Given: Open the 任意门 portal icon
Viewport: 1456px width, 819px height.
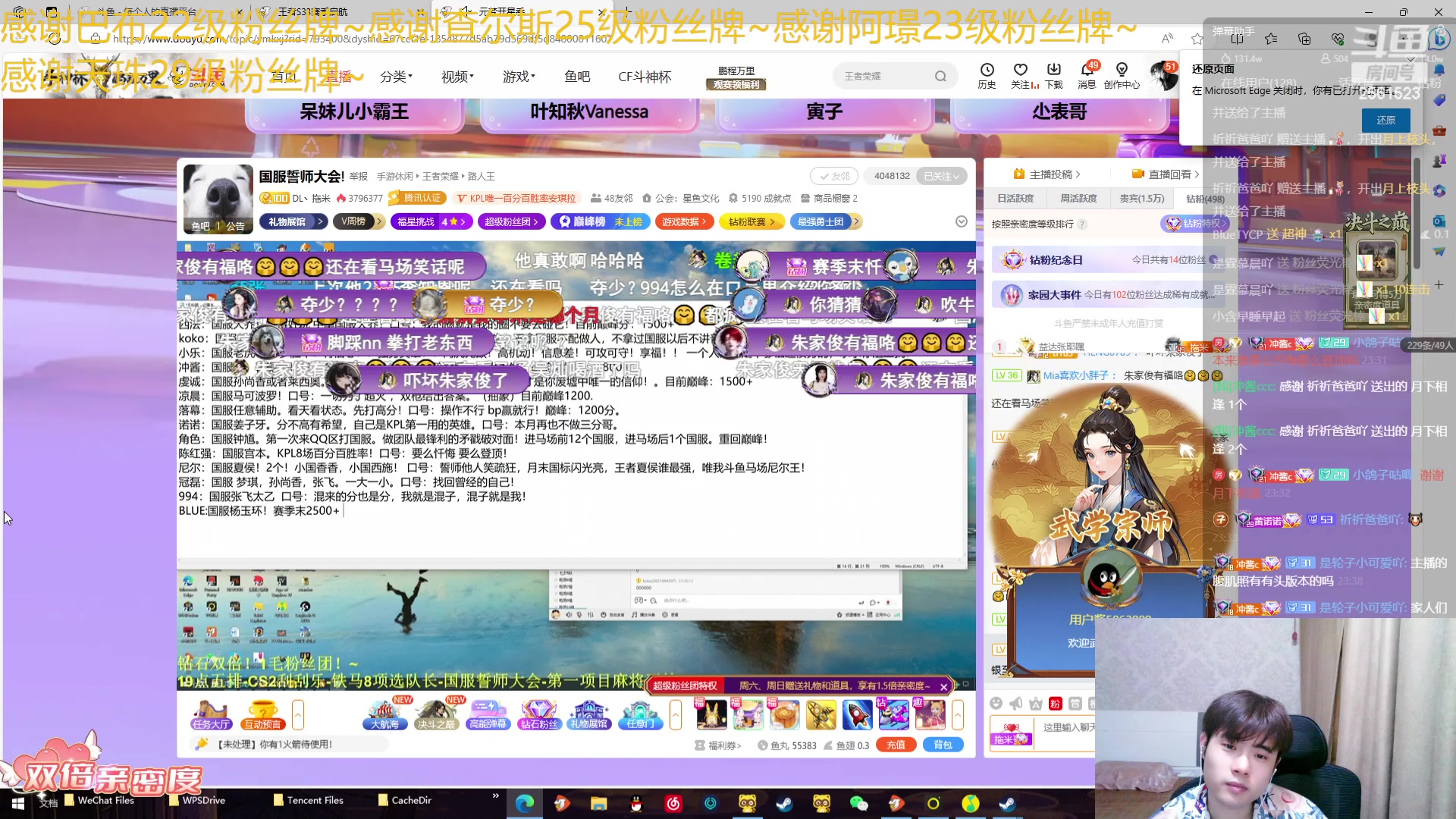Looking at the screenshot, I should 640,713.
